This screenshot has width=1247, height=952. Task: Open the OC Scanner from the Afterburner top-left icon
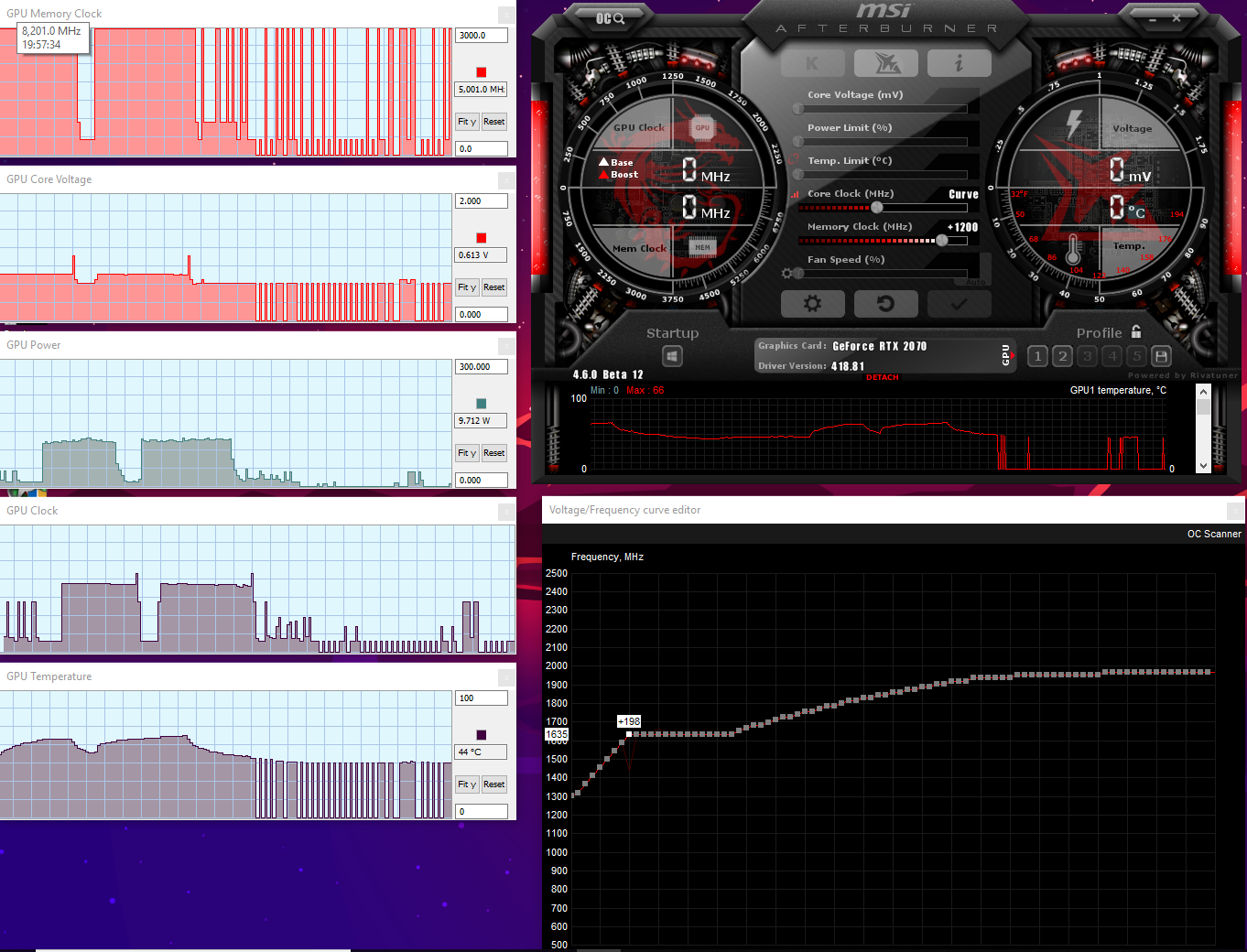pos(610,18)
